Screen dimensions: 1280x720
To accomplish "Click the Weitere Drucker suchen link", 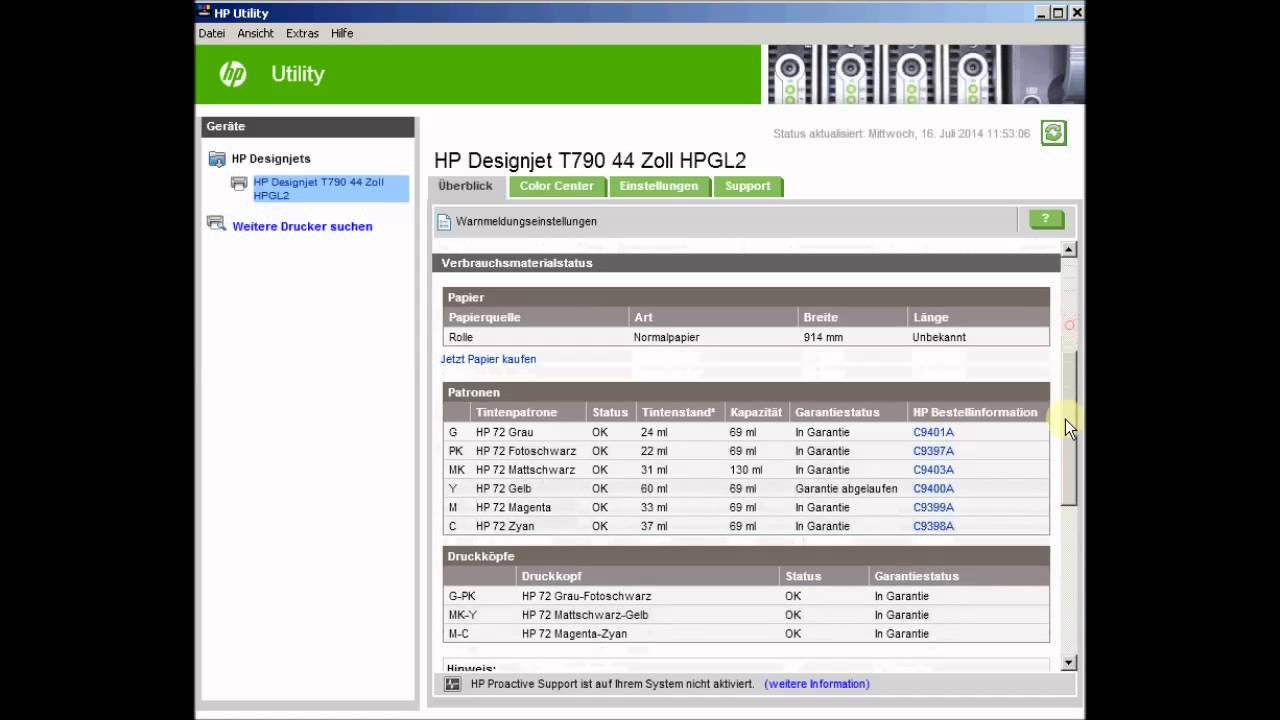I will [302, 226].
